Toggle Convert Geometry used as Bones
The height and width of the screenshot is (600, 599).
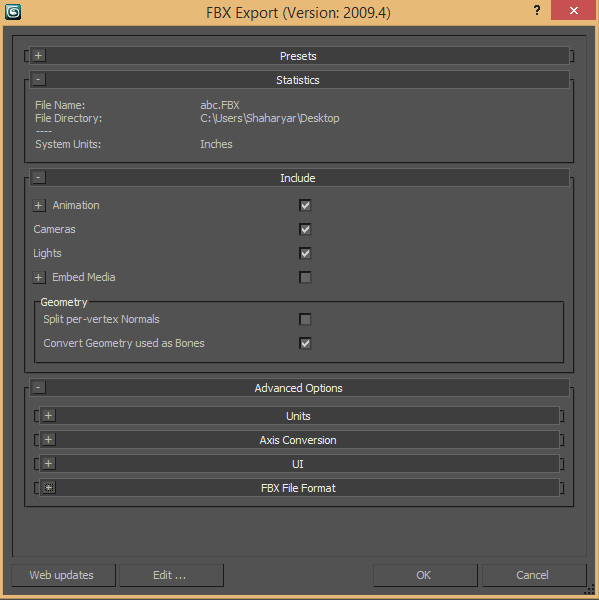pos(305,343)
